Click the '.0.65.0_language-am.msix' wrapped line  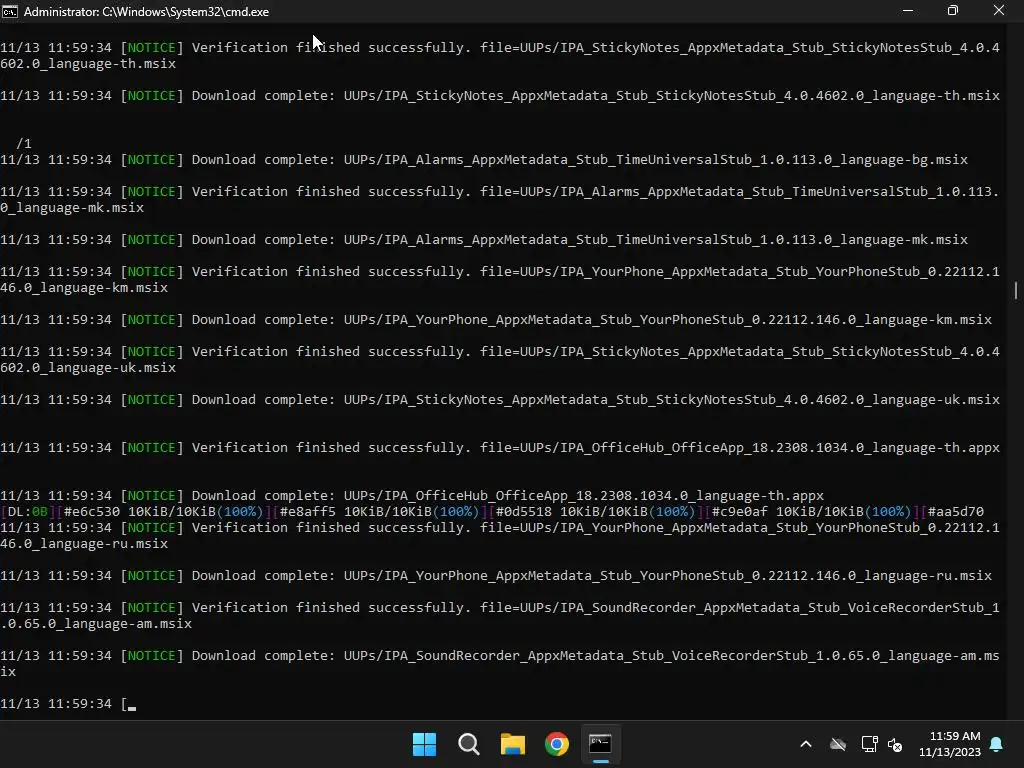click(96, 624)
